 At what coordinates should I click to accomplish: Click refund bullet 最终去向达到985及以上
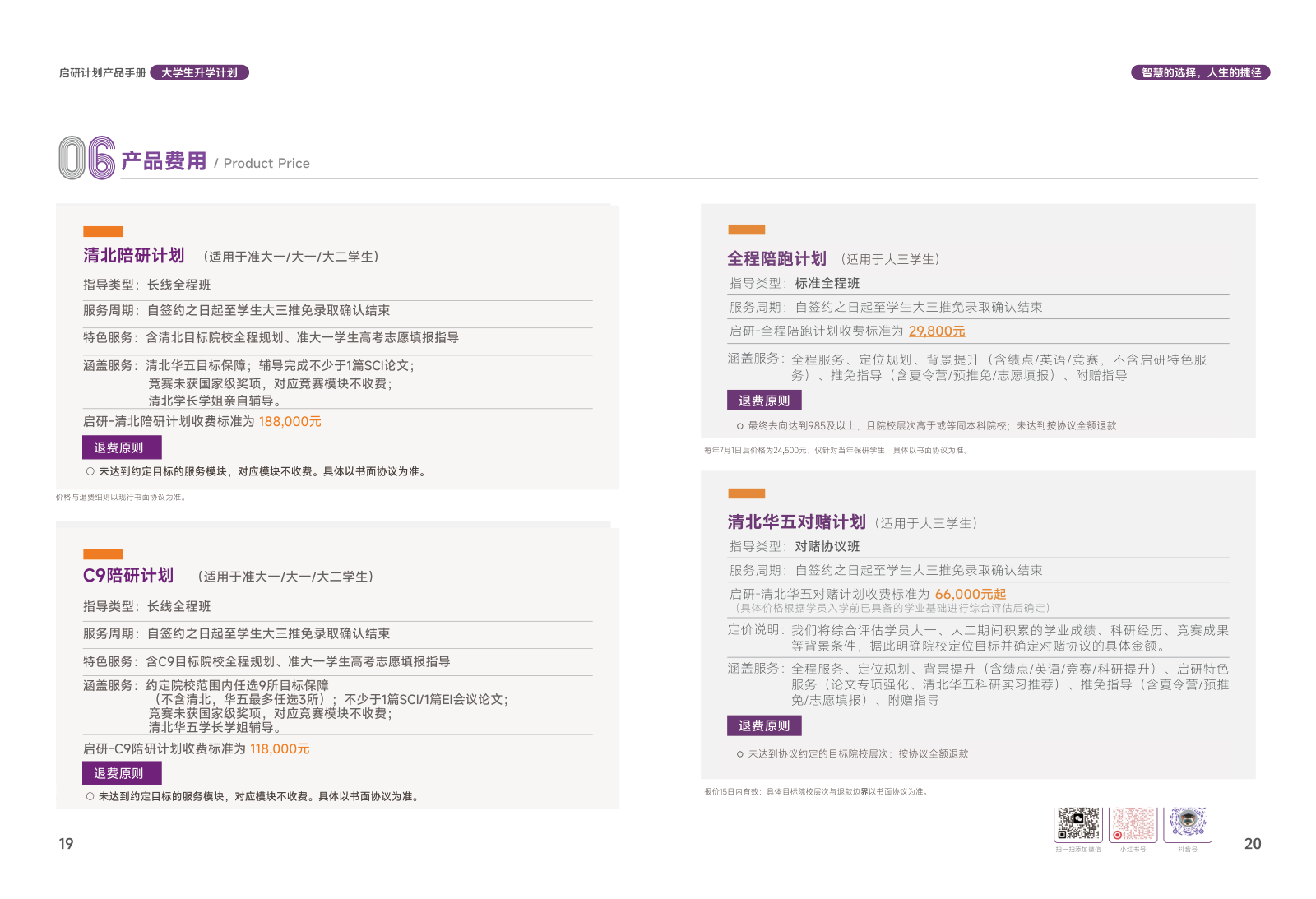[x=927, y=425]
